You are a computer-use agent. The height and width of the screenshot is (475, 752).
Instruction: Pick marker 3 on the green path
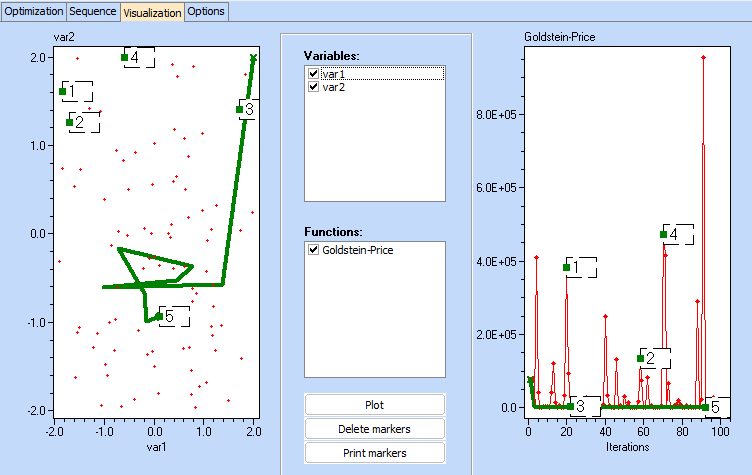(x=240, y=109)
